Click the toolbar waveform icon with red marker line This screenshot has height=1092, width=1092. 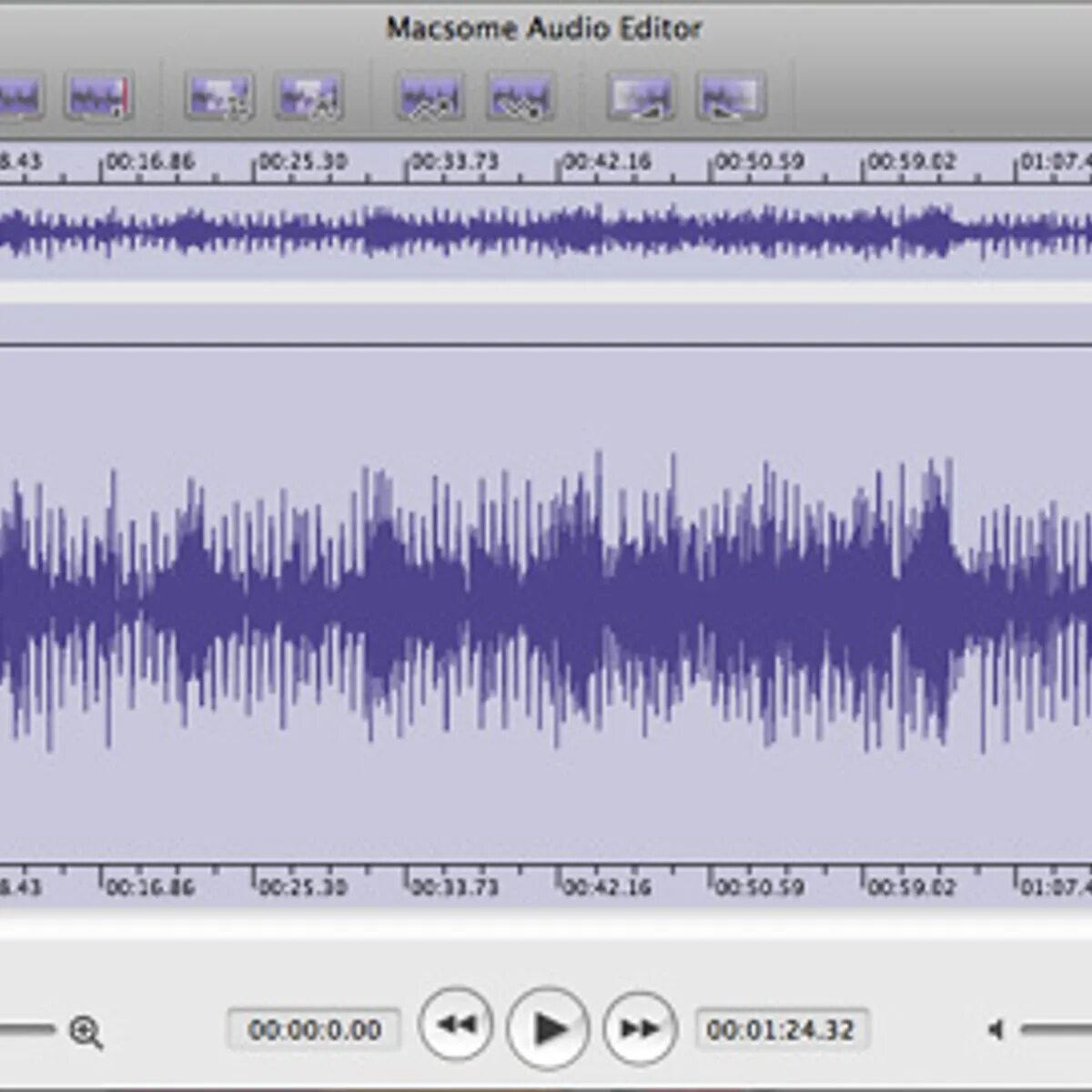(99, 96)
